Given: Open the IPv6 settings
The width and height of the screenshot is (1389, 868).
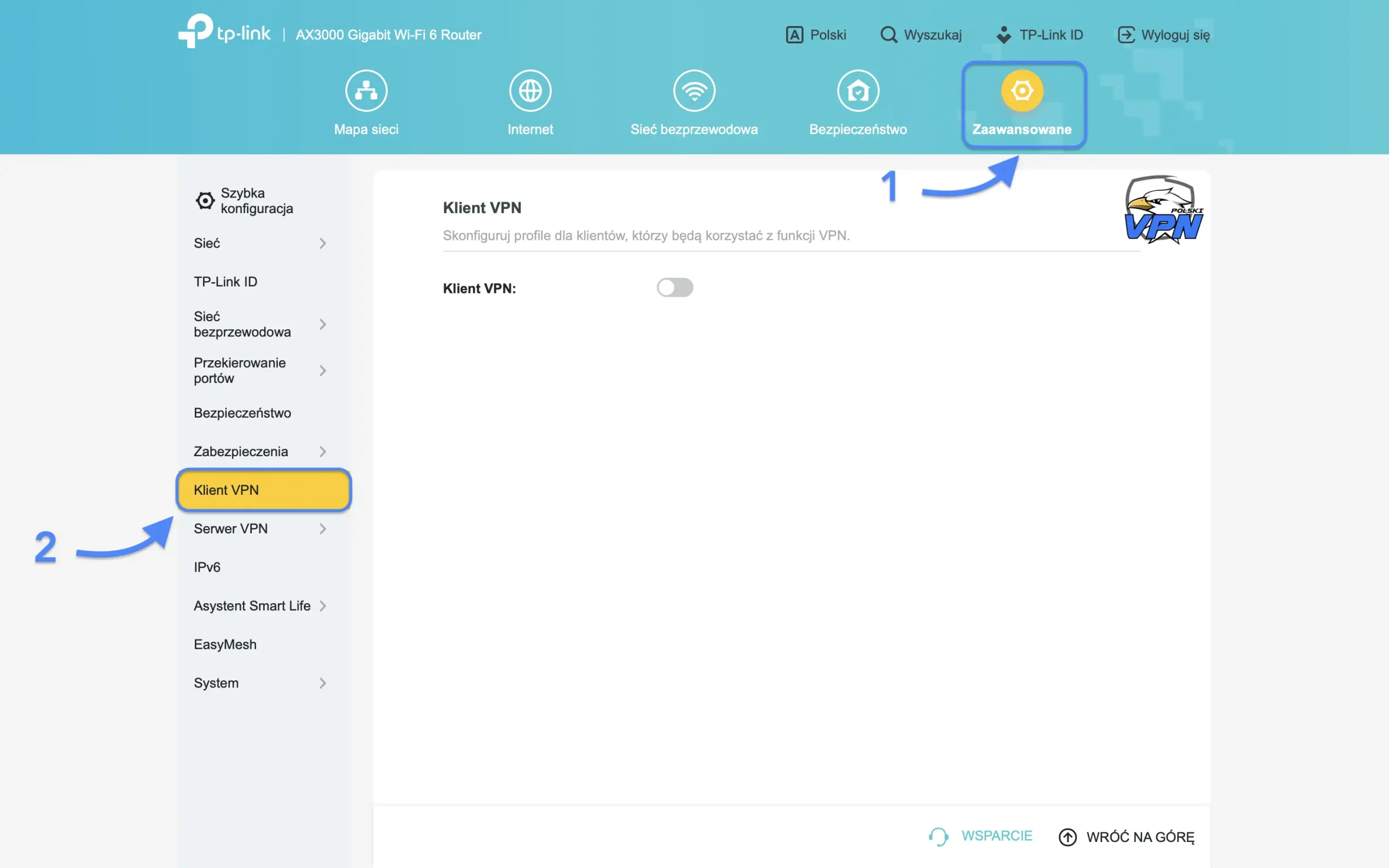Looking at the screenshot, I should pyautogui.click(x=207, y=566).
